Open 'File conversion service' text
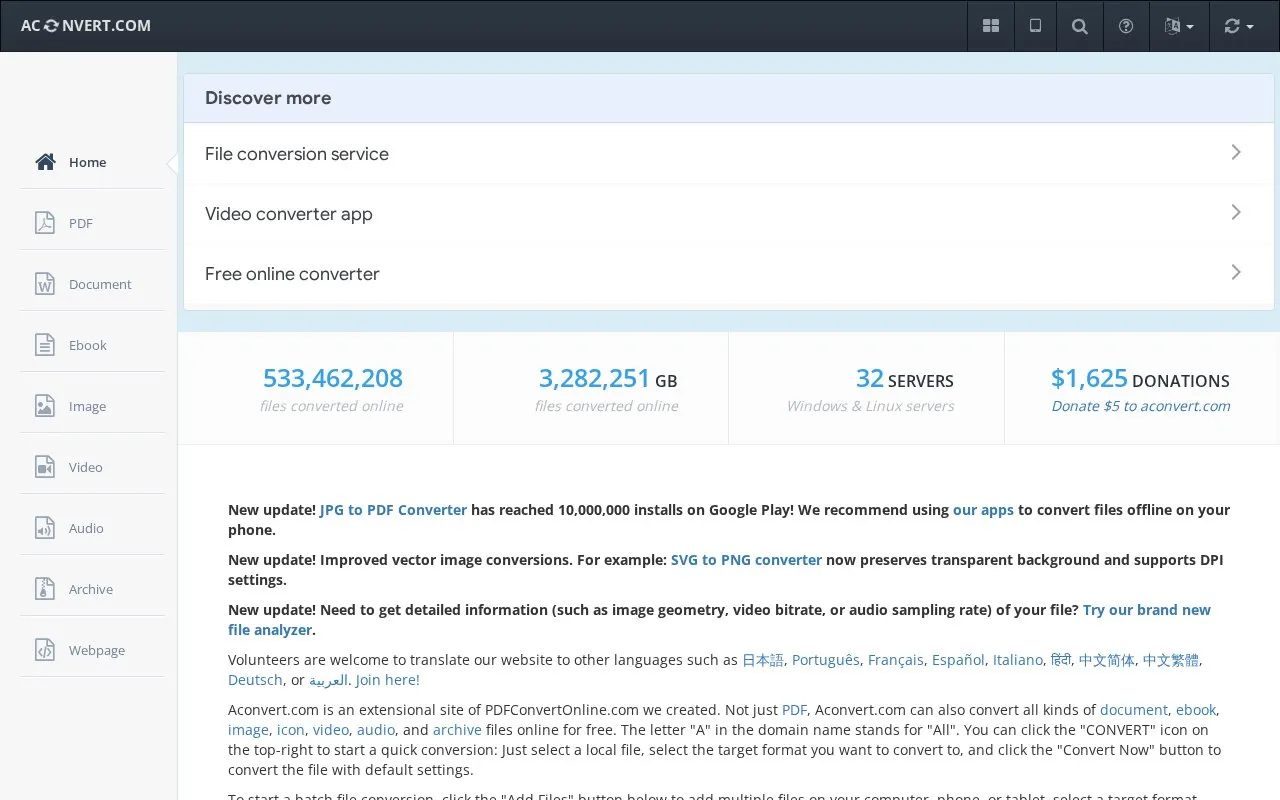This screenshot has height=800, width=1280. [297, 154]
